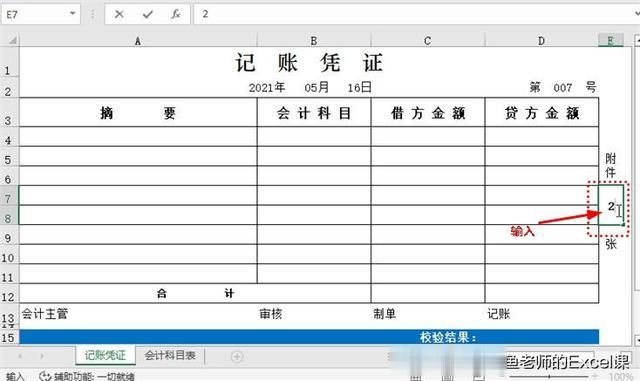The height and width of the screenshot is (381, 640).
Task: Switch to the 记账凭证 sheet tab
Action: point(105,355)
